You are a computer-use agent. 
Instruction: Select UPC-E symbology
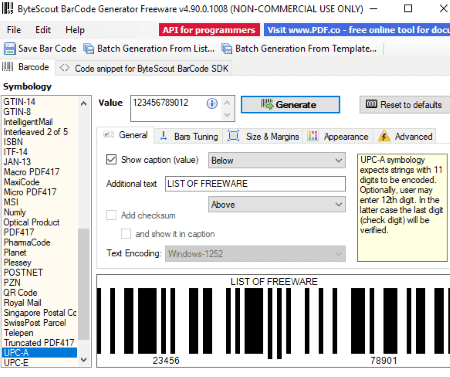39,362
